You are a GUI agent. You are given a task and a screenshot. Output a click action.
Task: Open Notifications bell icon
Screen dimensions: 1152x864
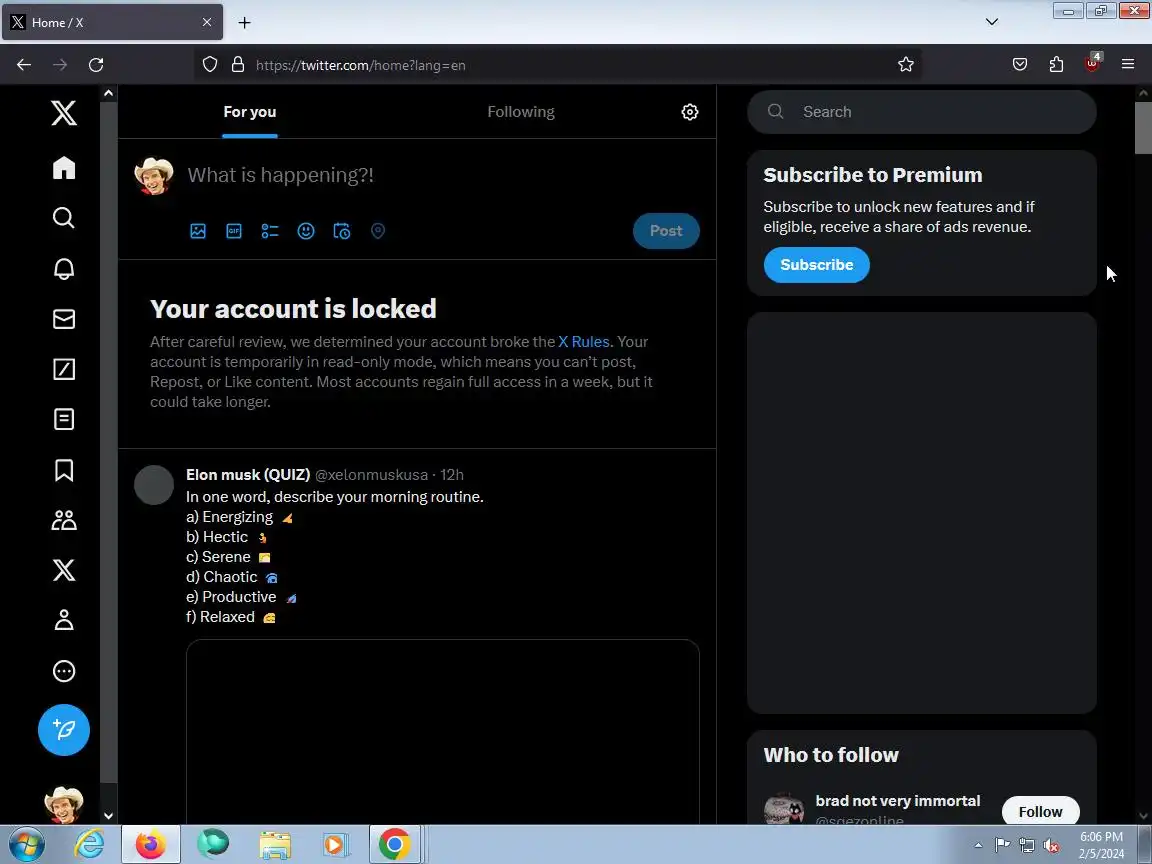[x=64, y=268]
